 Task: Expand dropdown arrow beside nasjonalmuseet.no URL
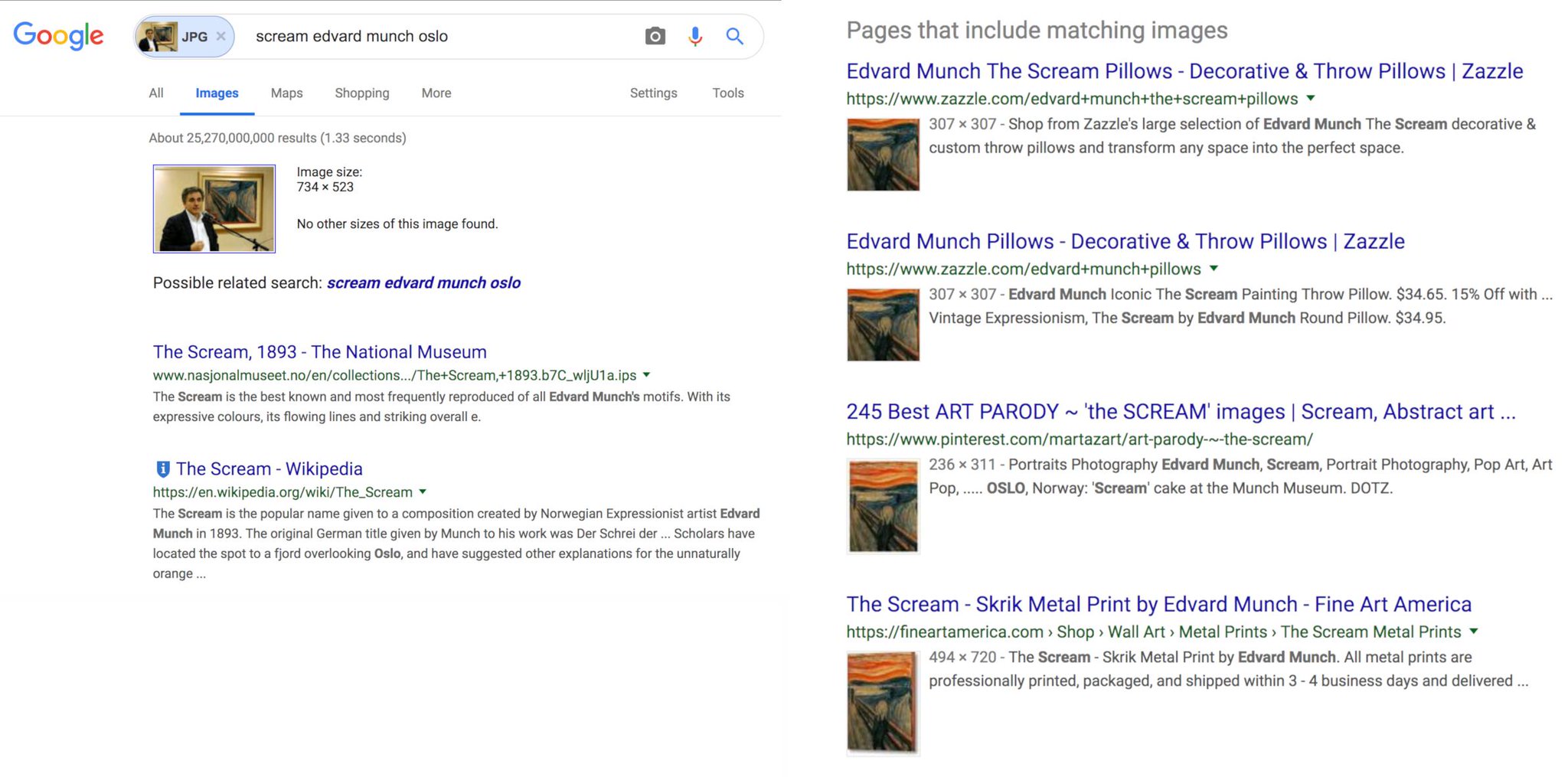(647, 375)
